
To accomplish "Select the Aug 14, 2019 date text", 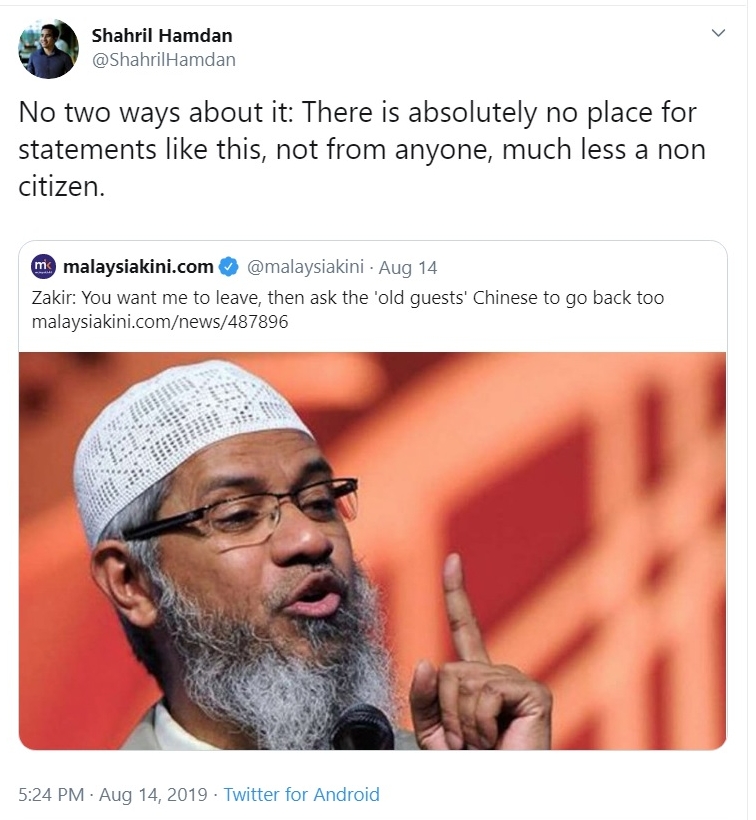I will pos(154,795).
